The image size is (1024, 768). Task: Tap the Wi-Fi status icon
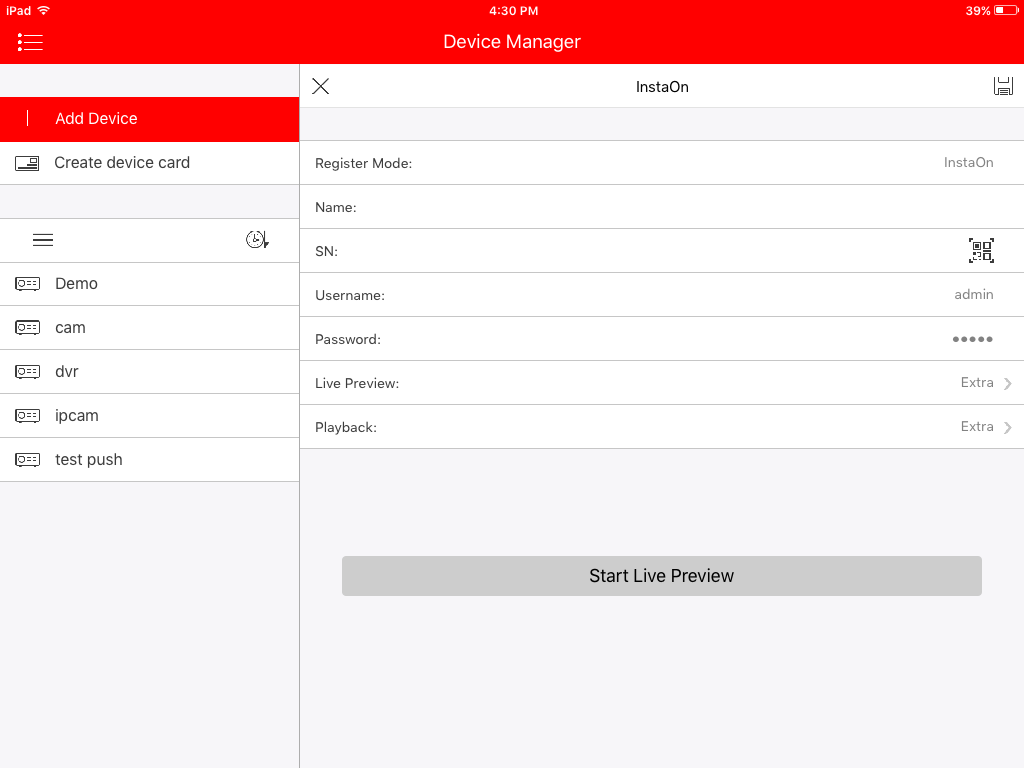[x=44, y=10]
